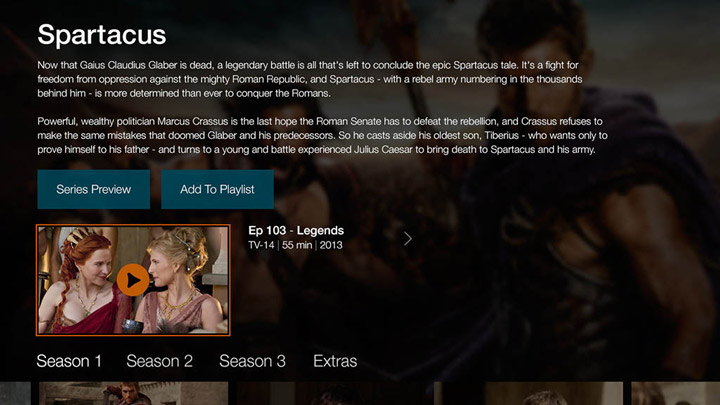Open the Series Preview
The image size is (720, 405).
tap(94, 189)
